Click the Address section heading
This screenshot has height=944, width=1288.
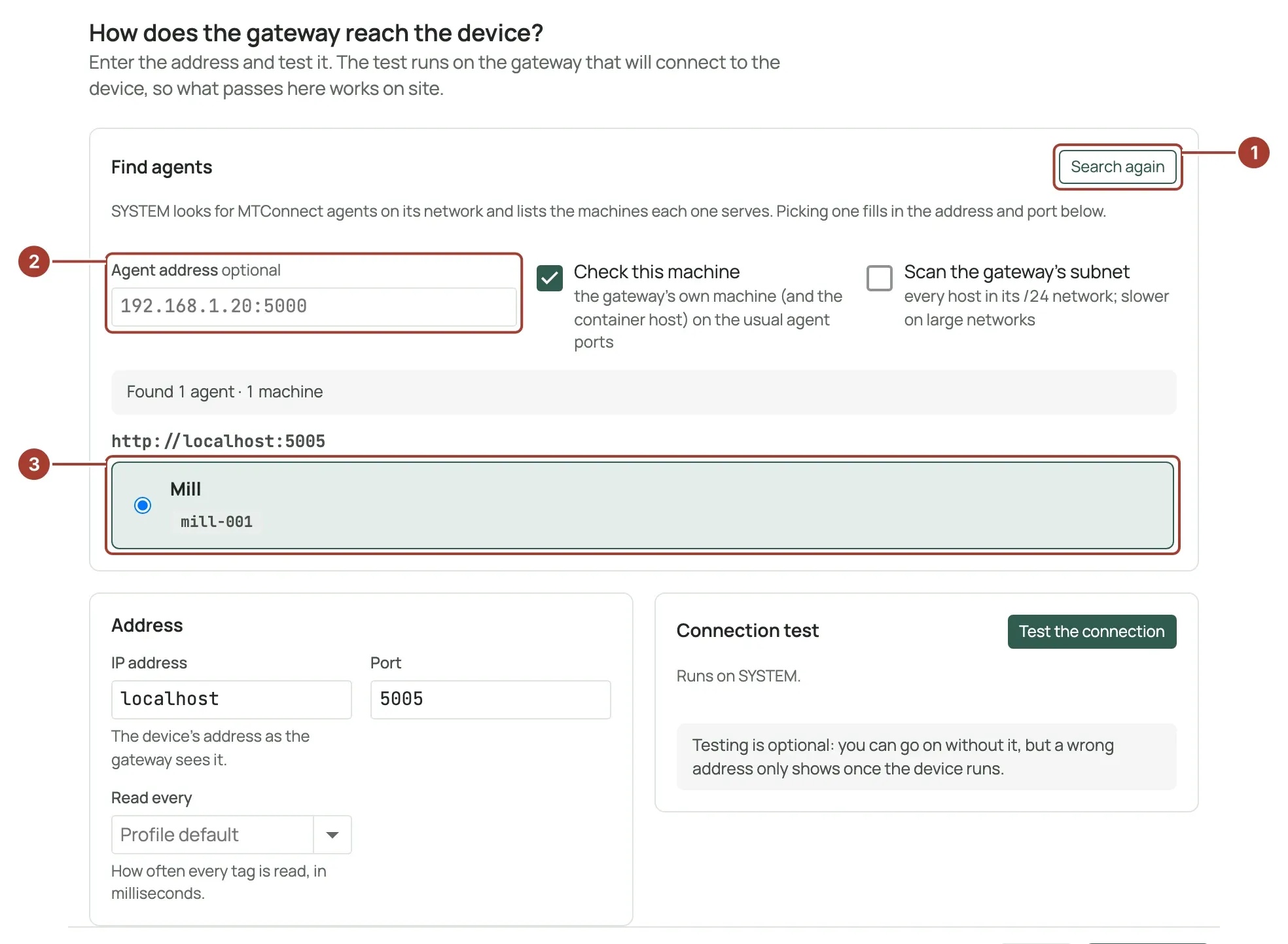[x=147, y=625]
